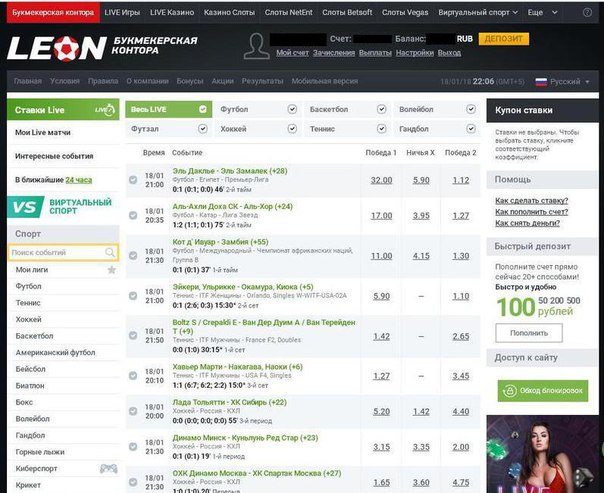Viewport: 604px width, 493px height.
Task: Toggle the Волейбол filter checkbox
Action: coord(471,109)
